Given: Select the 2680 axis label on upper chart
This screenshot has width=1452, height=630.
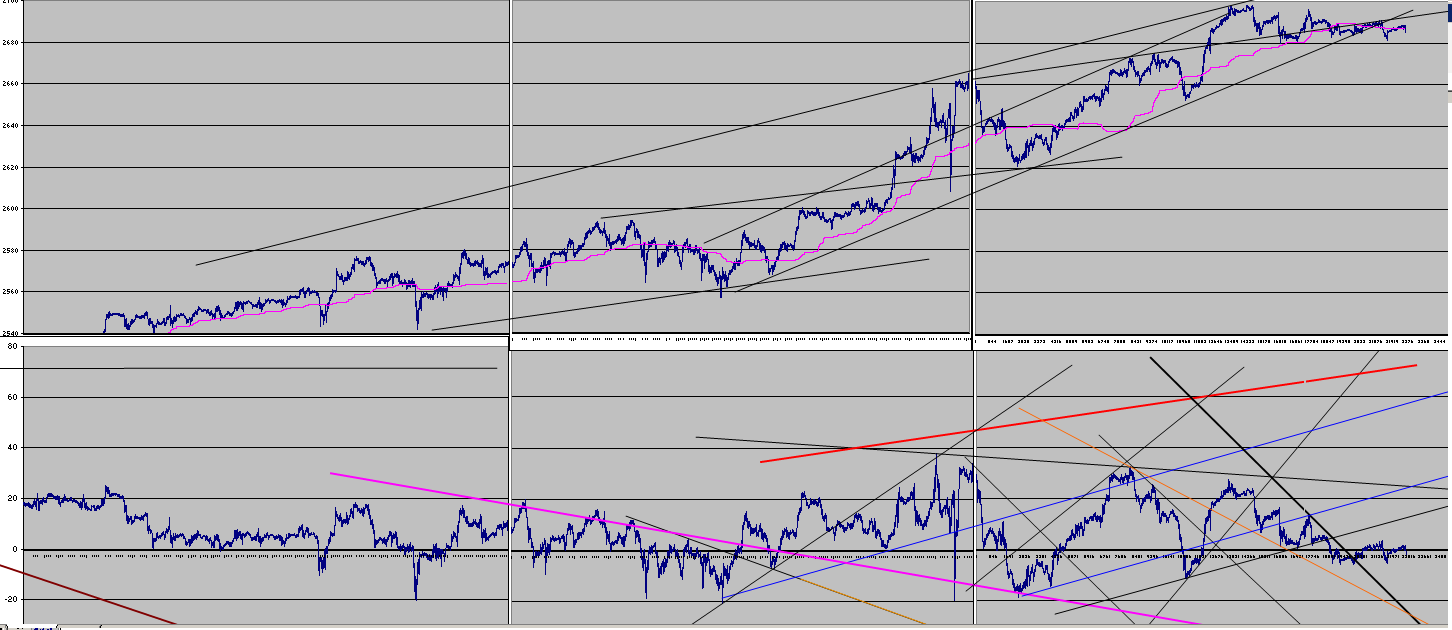Looking at the screenshot, I should click(x=11, y=42).
